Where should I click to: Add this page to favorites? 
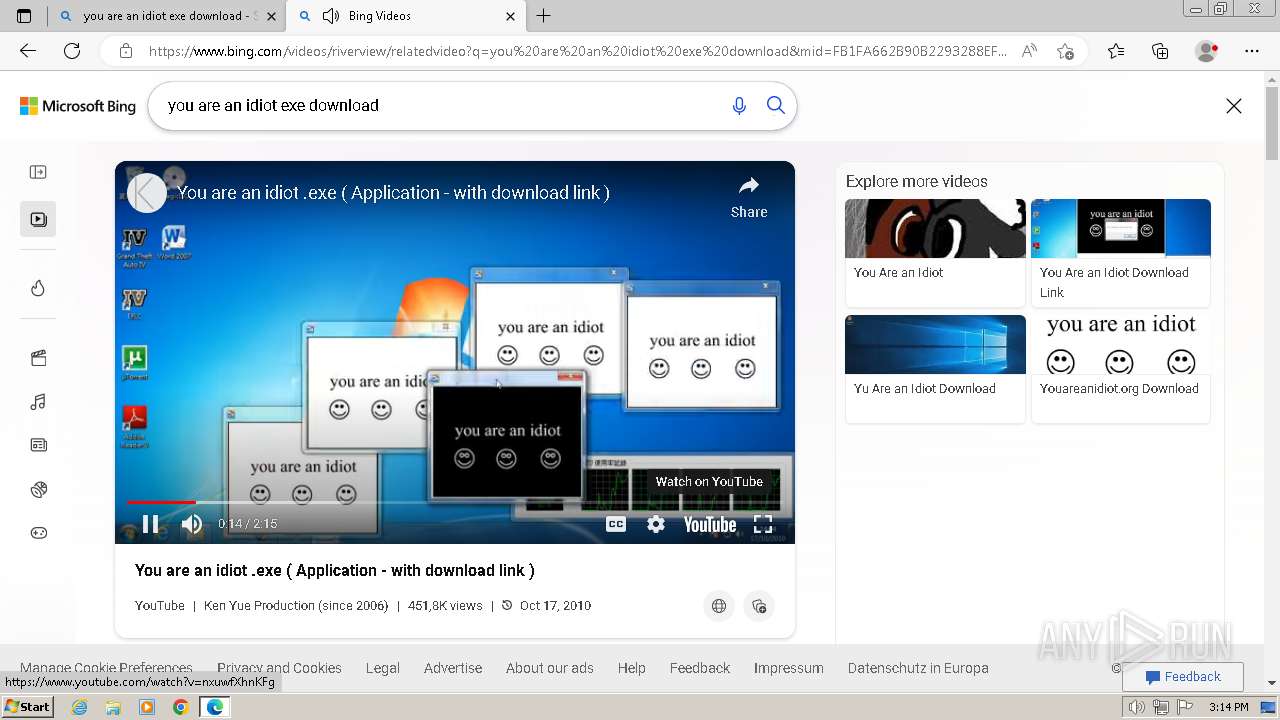(x=1065, y=51)
